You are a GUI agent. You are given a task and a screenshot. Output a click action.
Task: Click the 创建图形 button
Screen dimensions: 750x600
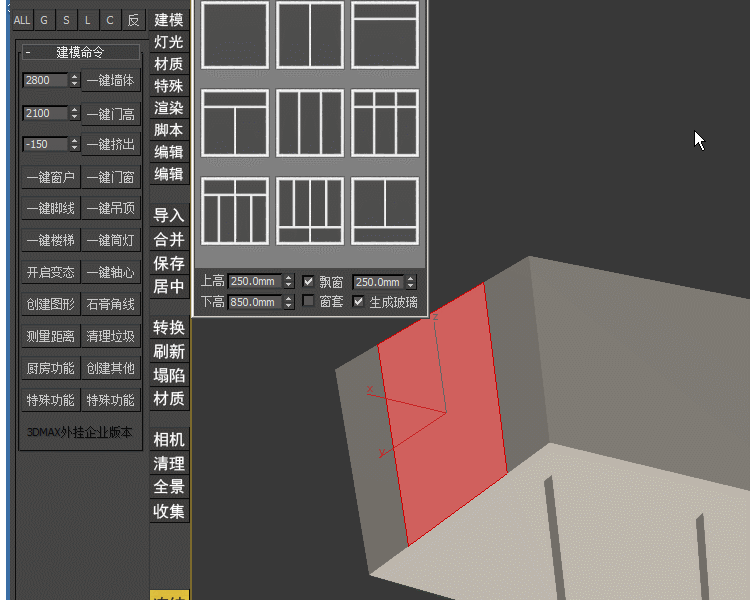pos(51,304)
